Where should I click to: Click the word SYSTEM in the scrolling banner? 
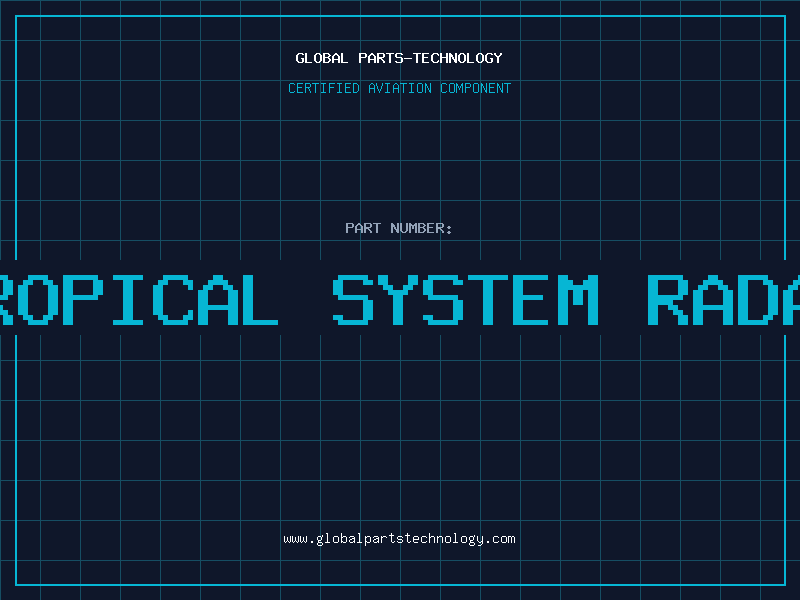tap(465, 300)
